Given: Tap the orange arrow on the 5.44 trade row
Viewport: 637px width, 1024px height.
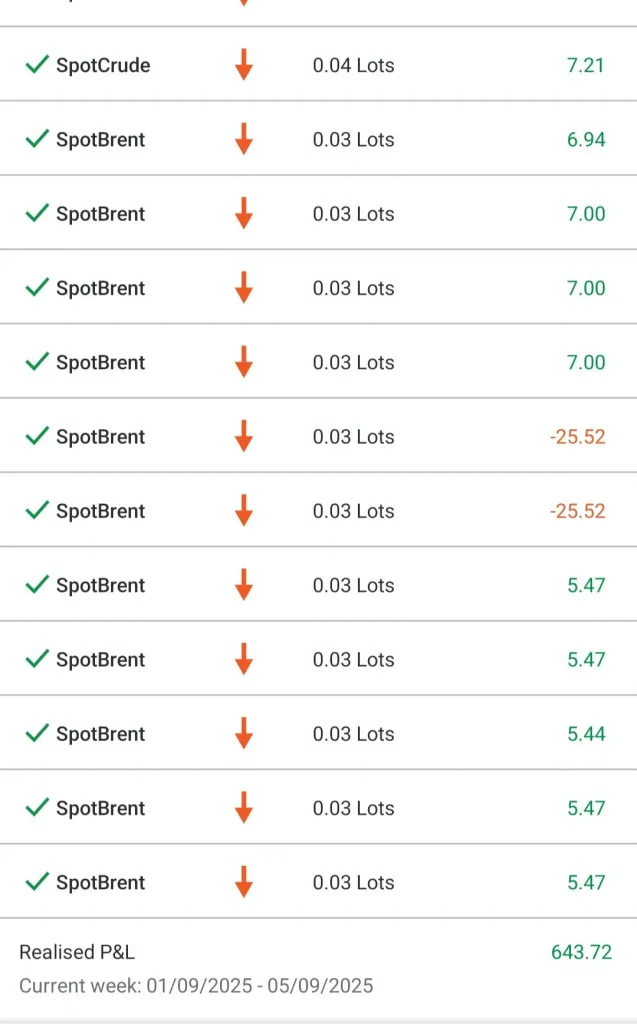Looking at the screenshot, I should point(243,734).
